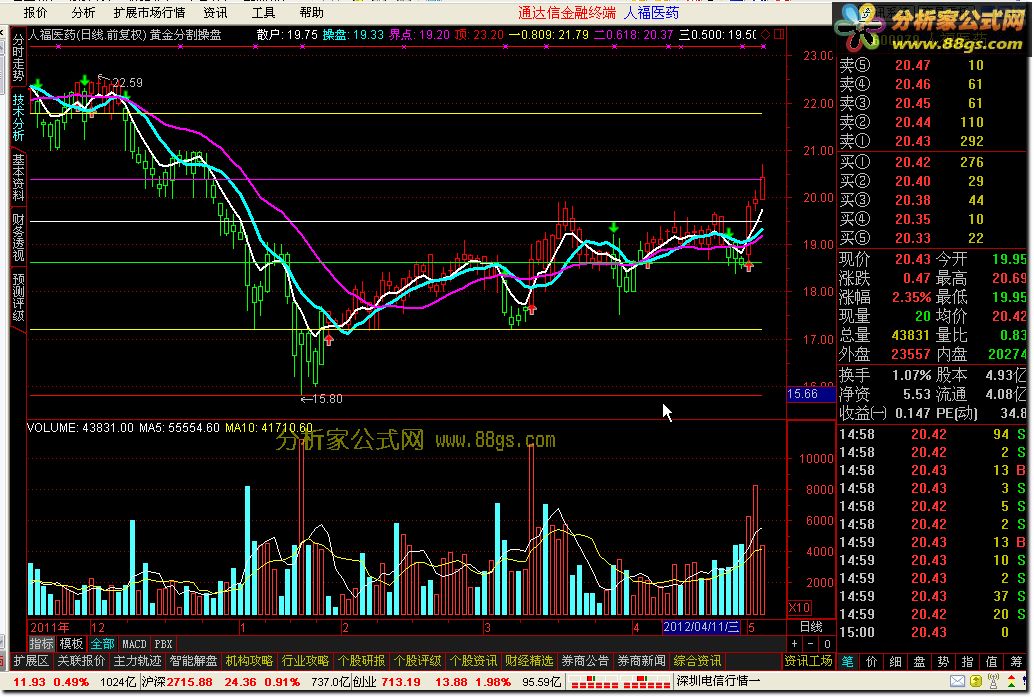Click the 资讯工场 button
1034x697 pixels.
[x=808, y=661]
